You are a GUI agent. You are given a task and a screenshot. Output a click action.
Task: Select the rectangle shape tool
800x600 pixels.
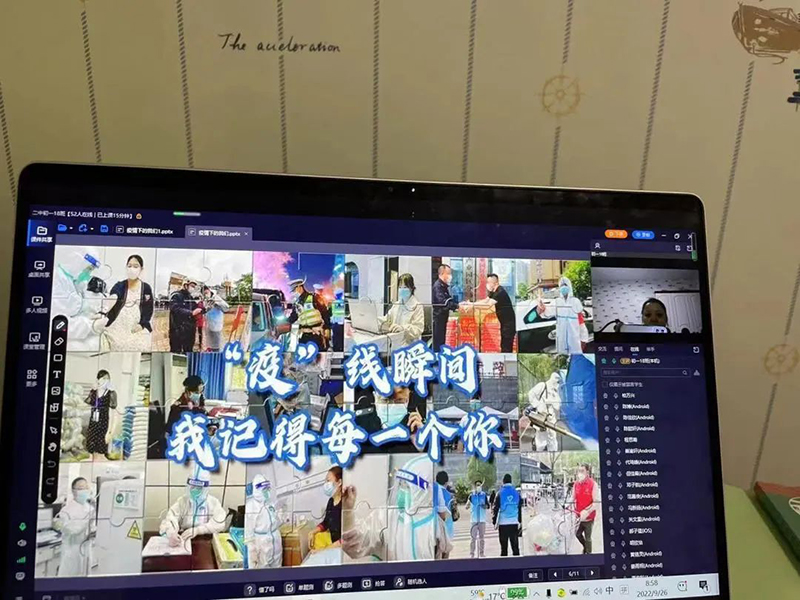(58, 358)
